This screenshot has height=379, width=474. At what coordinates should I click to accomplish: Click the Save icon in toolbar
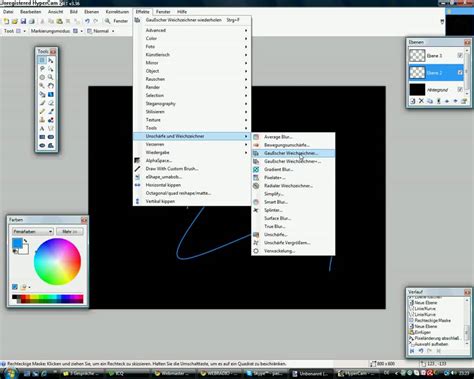[x=23, y=21]
